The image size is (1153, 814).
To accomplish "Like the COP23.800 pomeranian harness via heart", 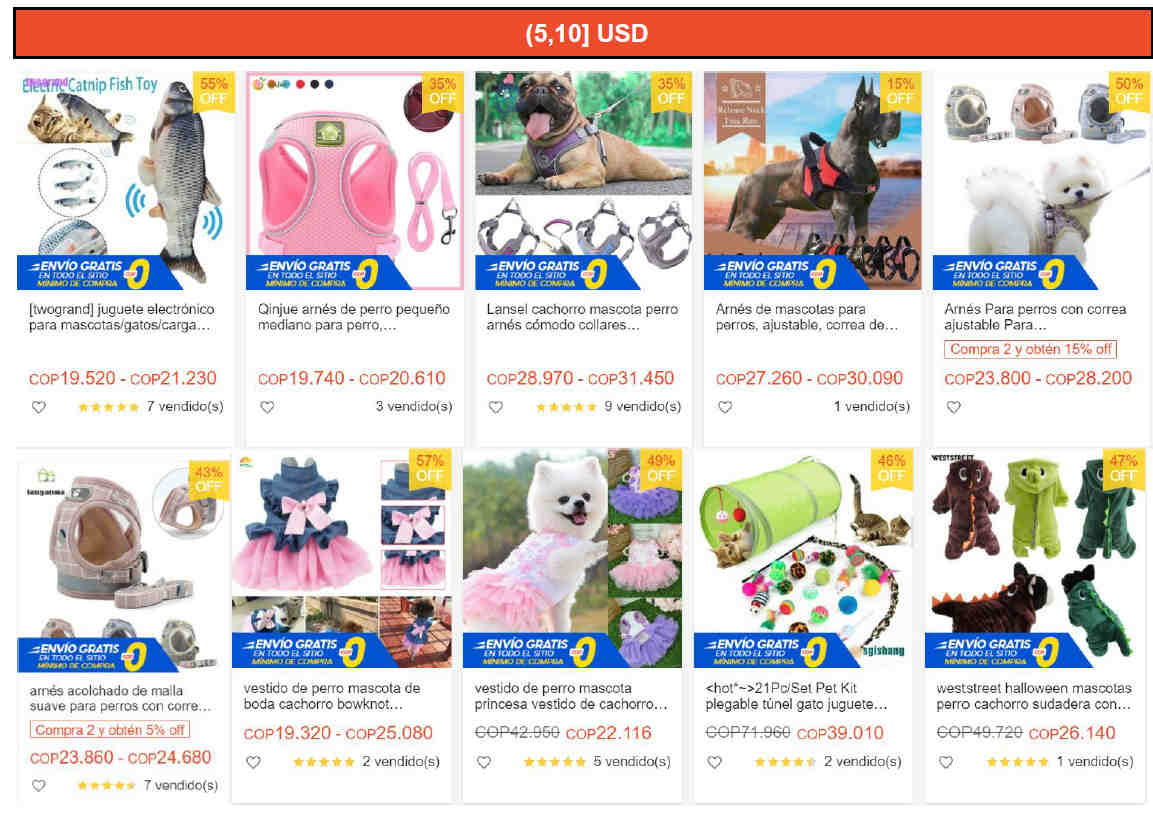I will click(954, 407).
